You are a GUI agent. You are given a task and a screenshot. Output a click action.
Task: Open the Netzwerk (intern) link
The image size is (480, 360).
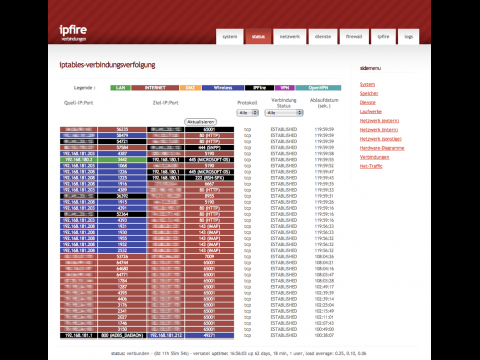(379, 130)
